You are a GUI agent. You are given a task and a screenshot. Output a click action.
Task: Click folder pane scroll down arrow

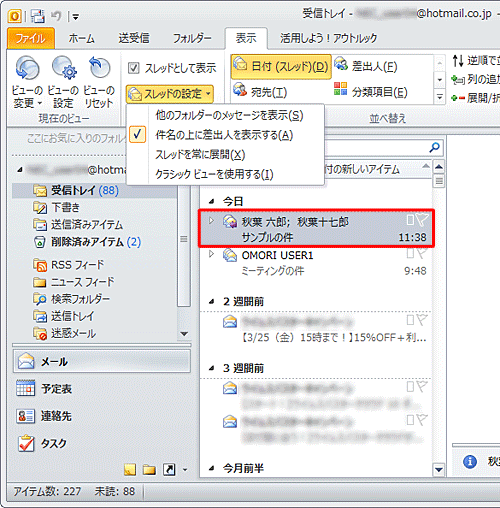tap(184, 334)
